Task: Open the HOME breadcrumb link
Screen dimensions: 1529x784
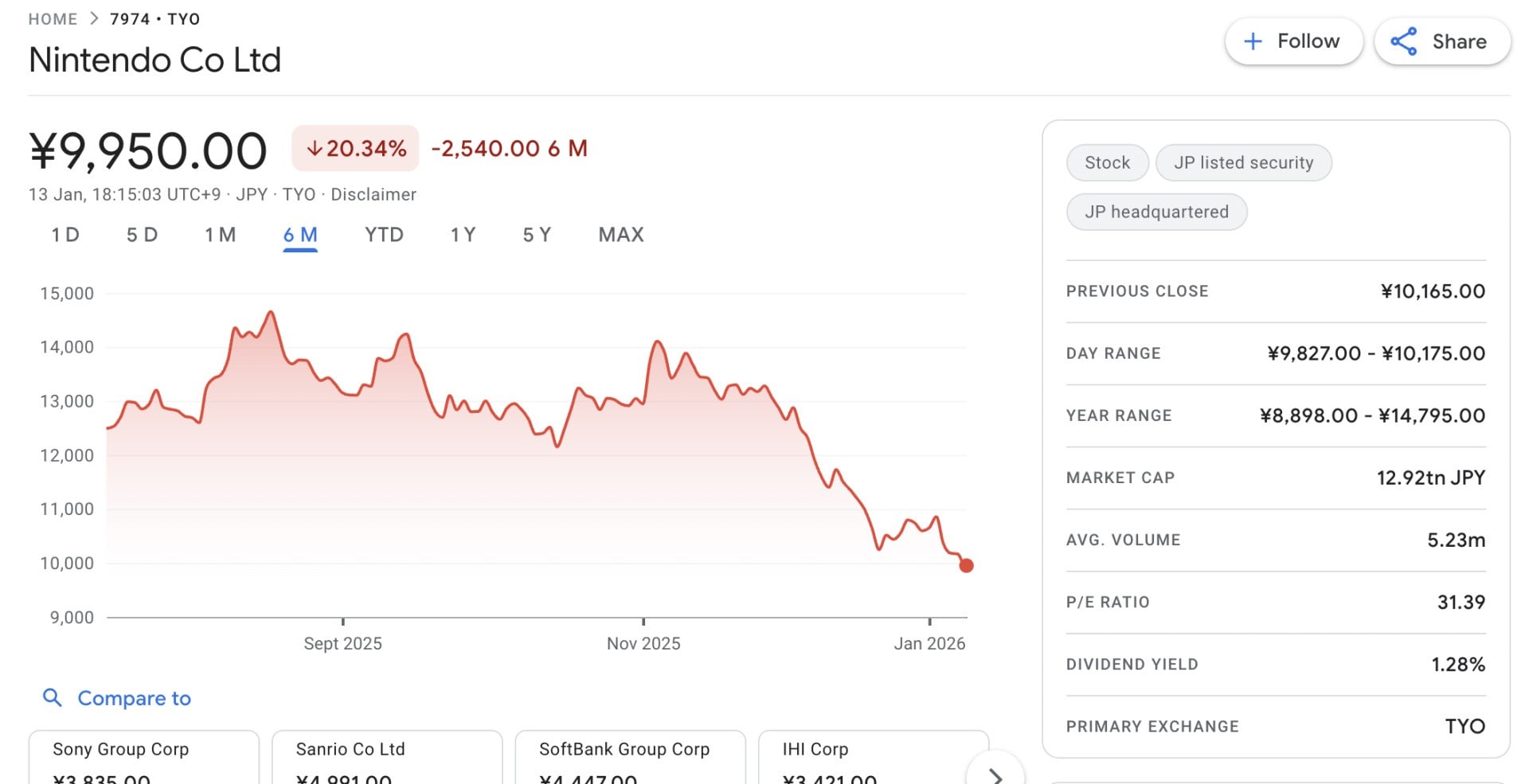Action: pos(53,19)
